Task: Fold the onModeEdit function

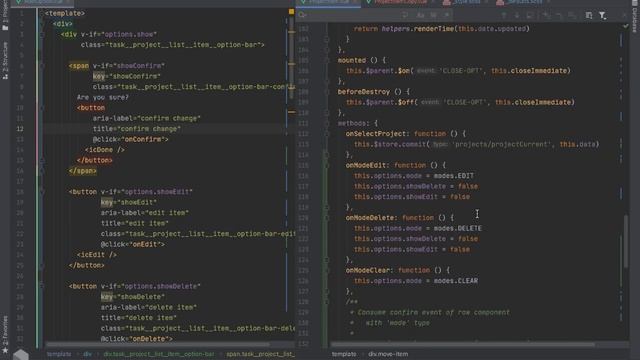Action: click(x=327, y=165)
